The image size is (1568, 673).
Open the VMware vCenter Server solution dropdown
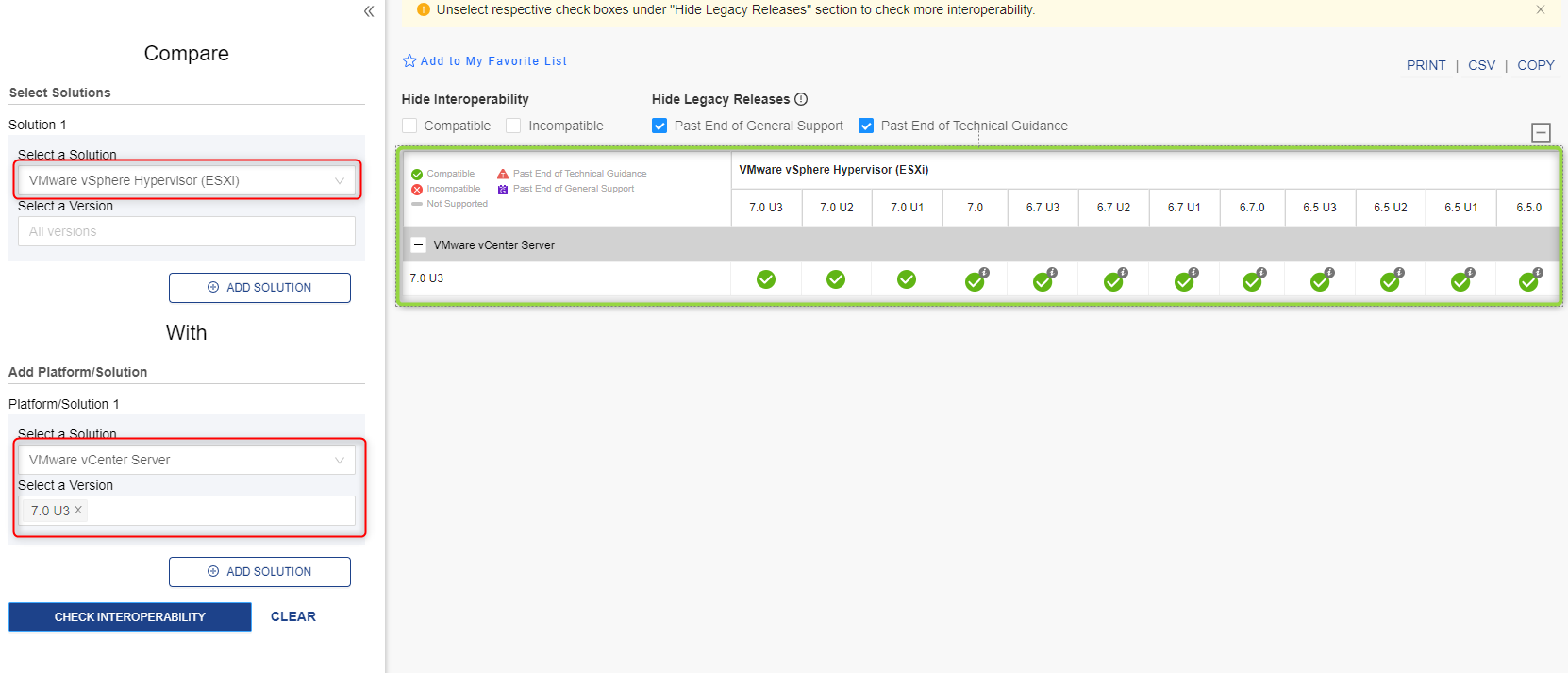[187, 460]
